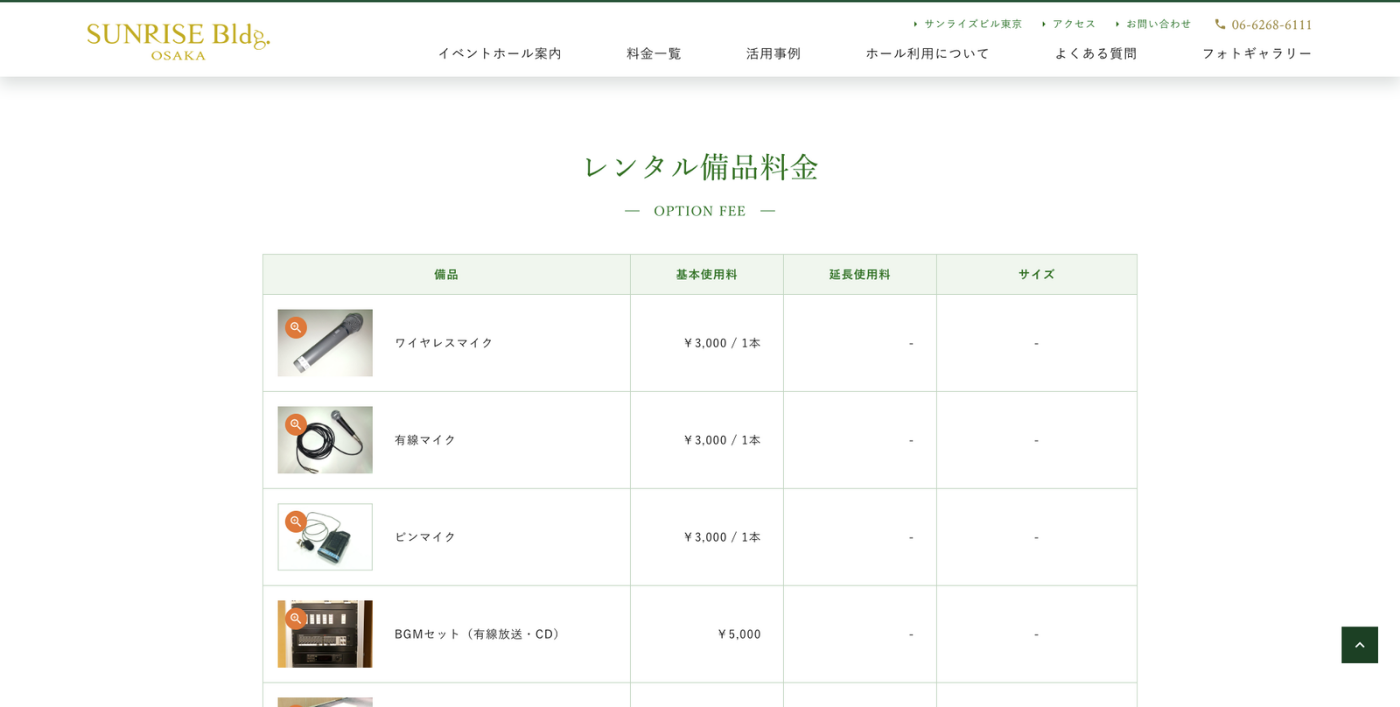The height and width of the screenshot is (707, 1400).
Task: Enlarge the ピンマイク thumbnail photo
Action: coord(335,544)
